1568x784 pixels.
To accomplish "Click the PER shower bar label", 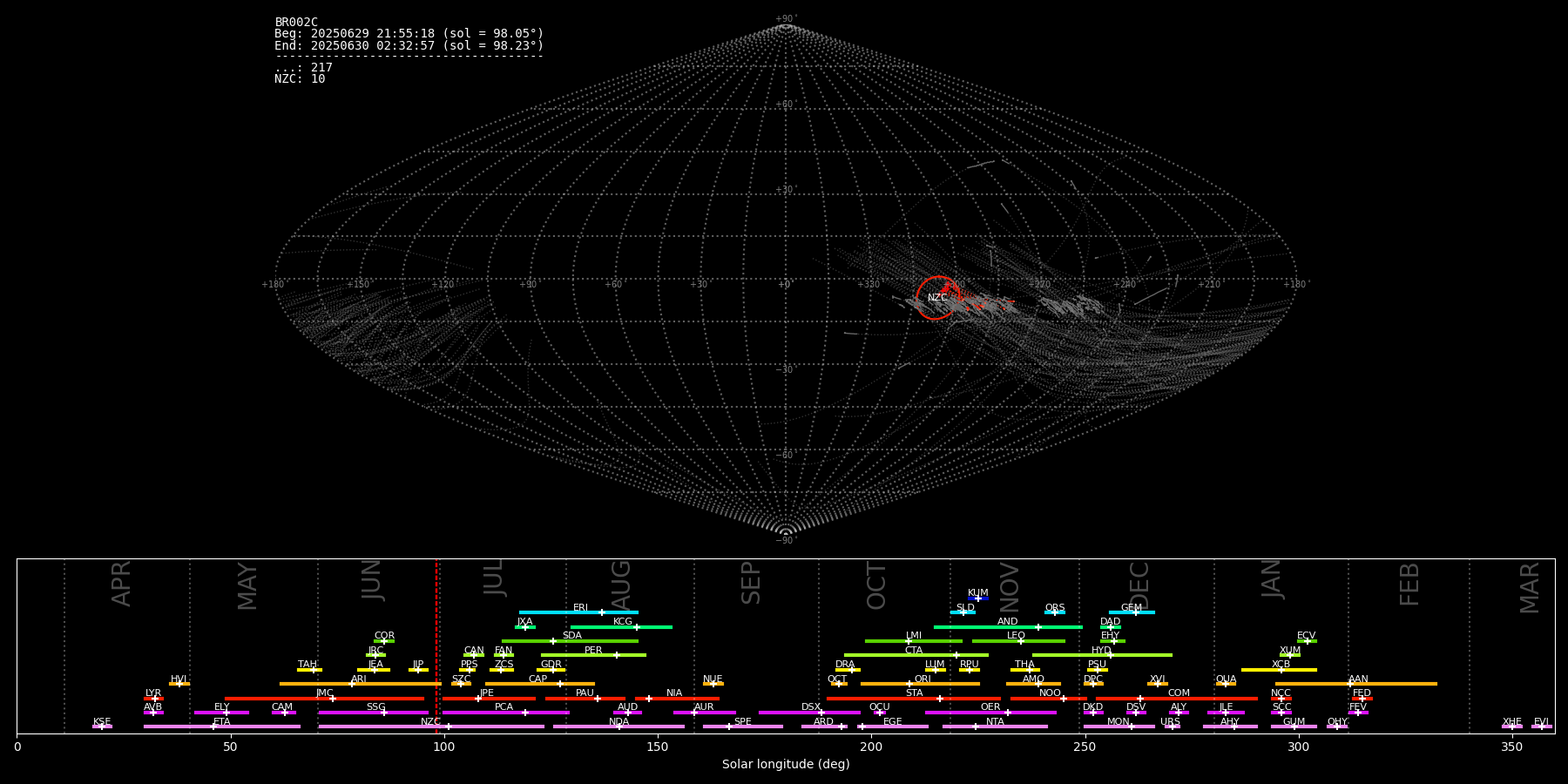I will coord(593,651).
